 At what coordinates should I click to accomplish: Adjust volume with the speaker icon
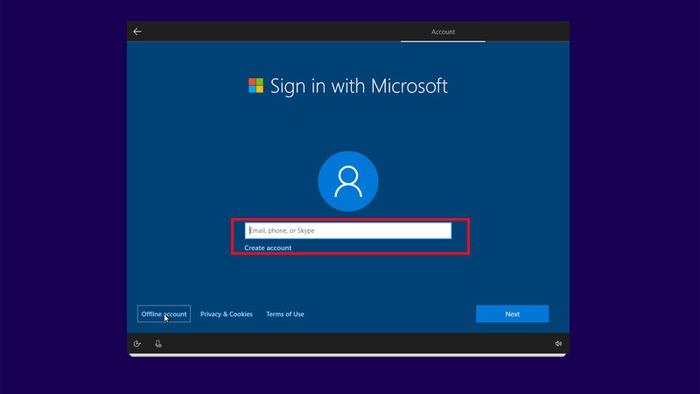click(x=558, y=344)
